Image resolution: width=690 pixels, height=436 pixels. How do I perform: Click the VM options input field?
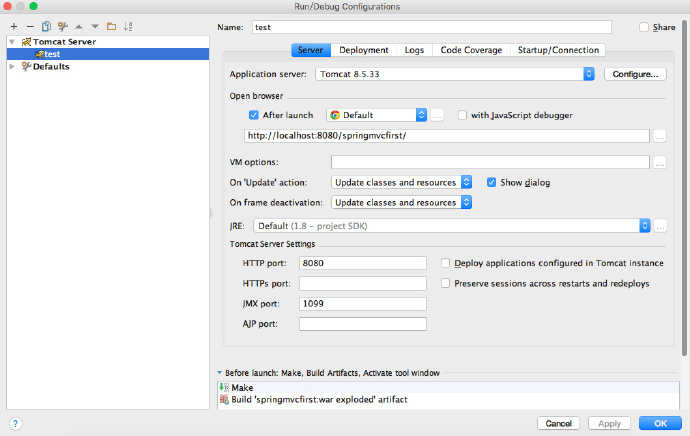tap(490, 162)
